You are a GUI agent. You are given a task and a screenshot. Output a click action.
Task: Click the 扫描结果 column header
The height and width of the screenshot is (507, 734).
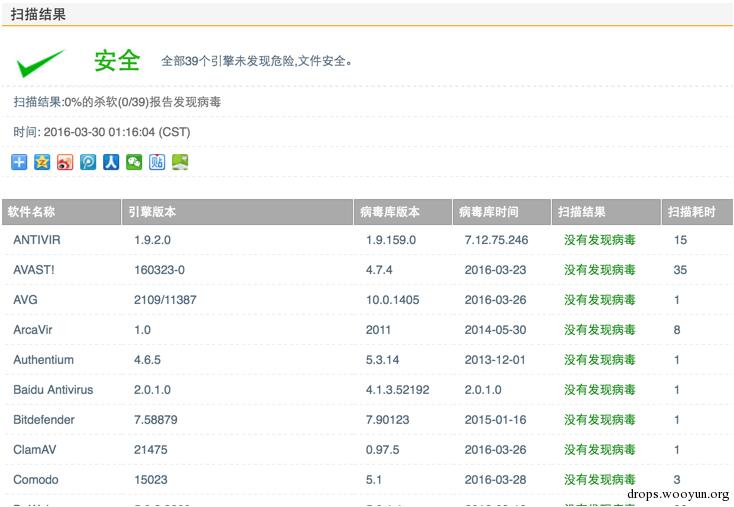(606, 212)
